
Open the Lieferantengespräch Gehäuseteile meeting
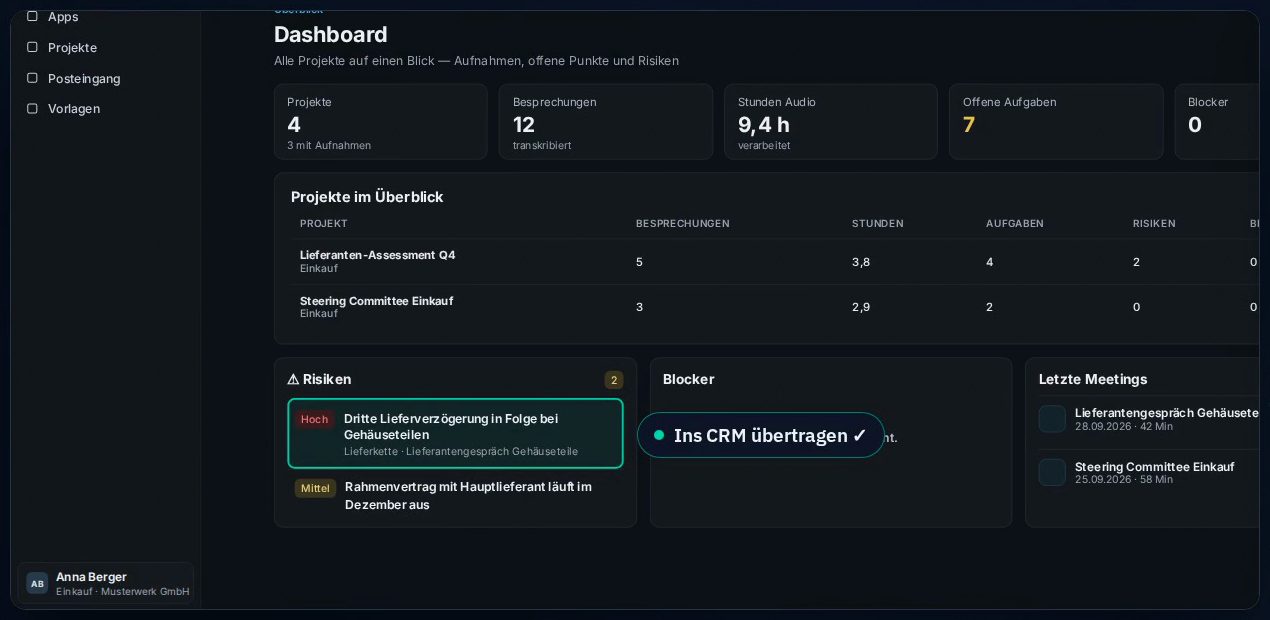point(1148,419)
